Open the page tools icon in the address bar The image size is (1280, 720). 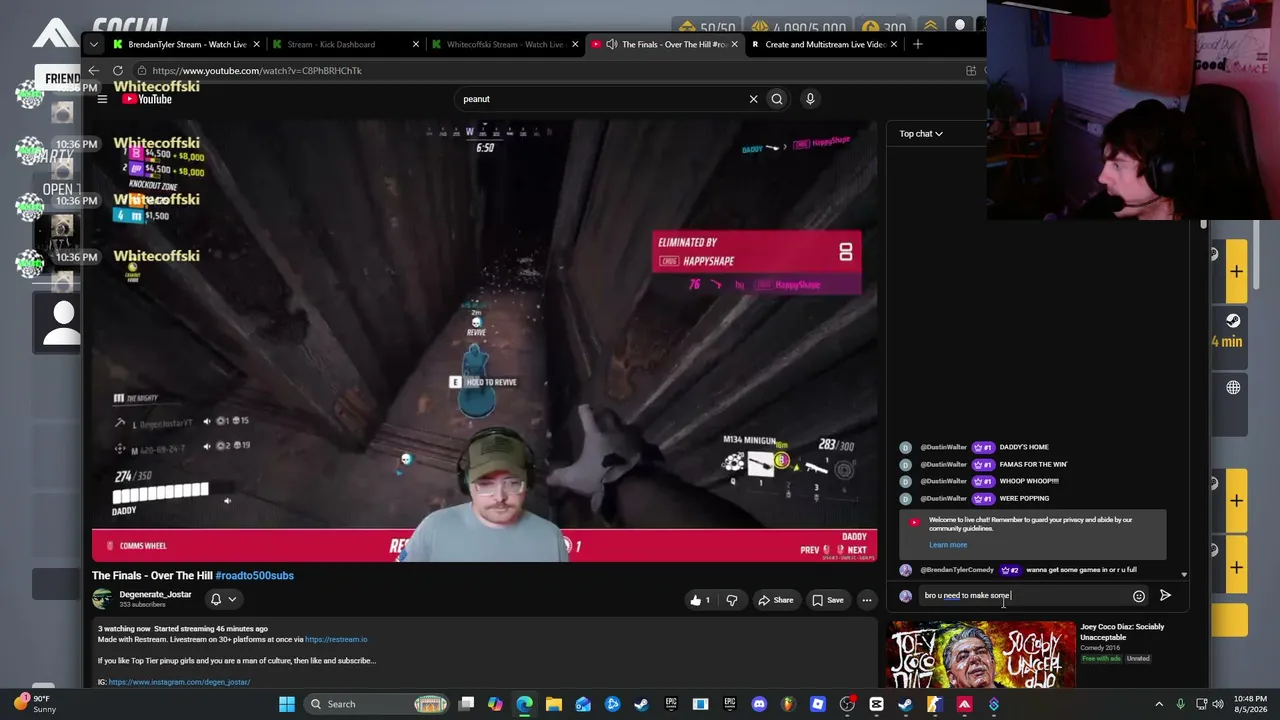click(x=970, y=71)
